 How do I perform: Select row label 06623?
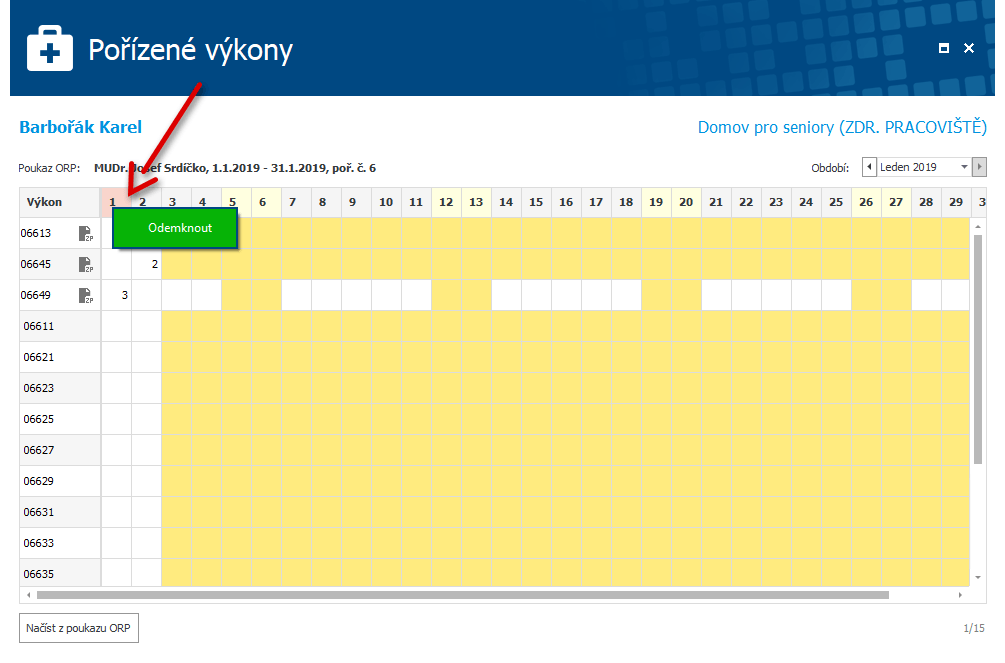[38, 388]
